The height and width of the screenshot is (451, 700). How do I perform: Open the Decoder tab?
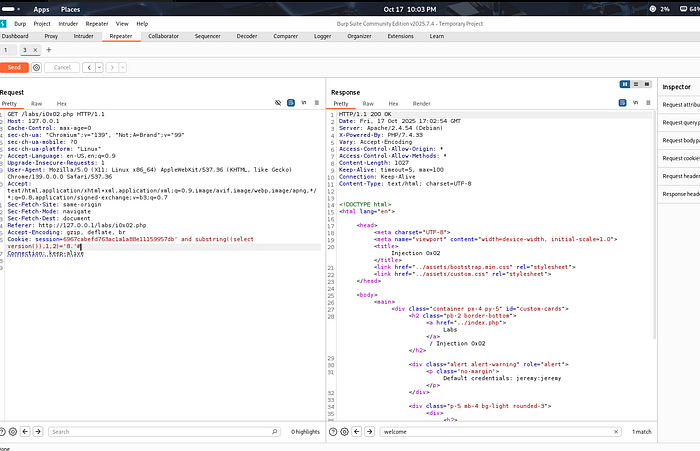click(246, 36)
